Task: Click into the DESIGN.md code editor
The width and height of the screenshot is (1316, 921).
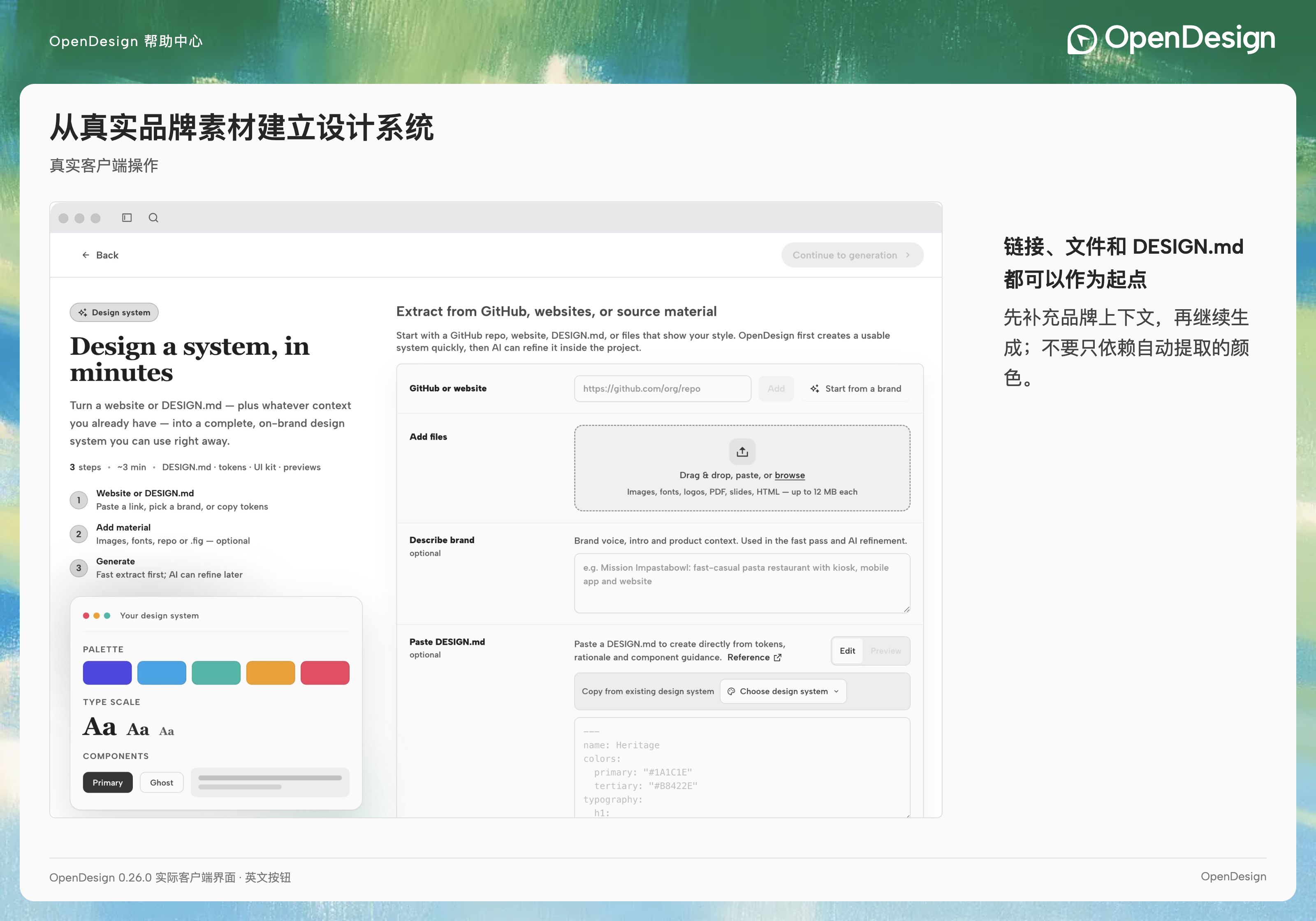Action: 741,768
